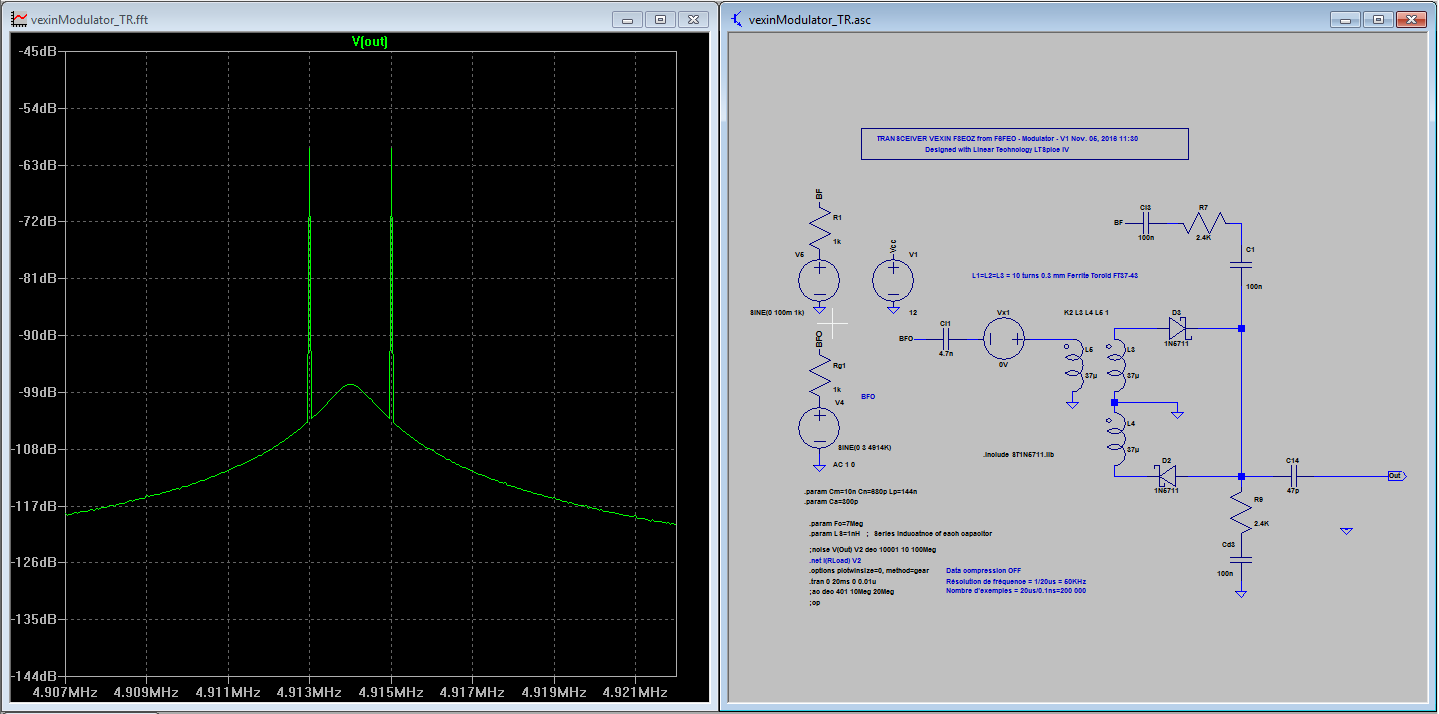Select the BFO sine source V4 symbol

pos(818,428)
